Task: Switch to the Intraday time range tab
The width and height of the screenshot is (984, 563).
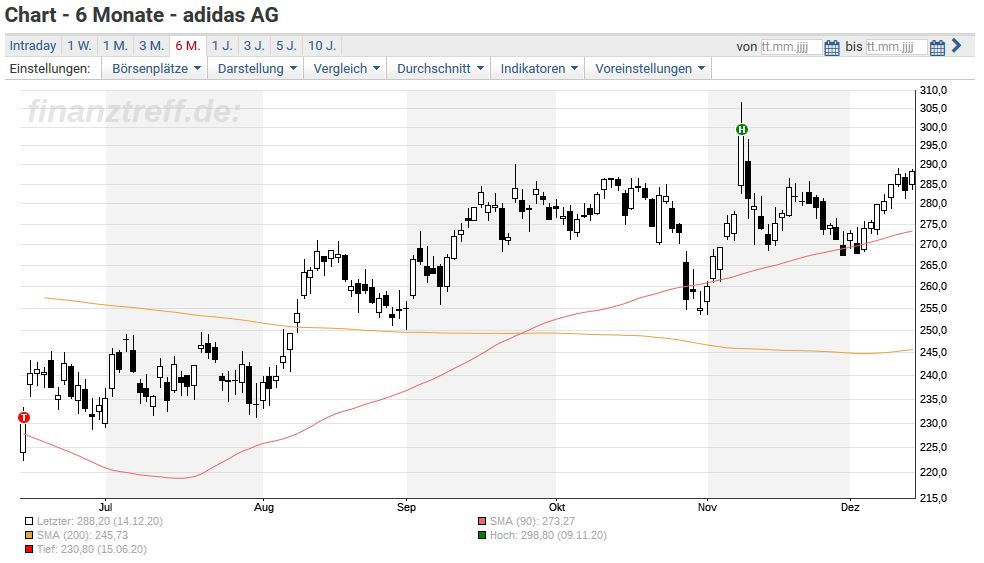Action: click(33, 46)
